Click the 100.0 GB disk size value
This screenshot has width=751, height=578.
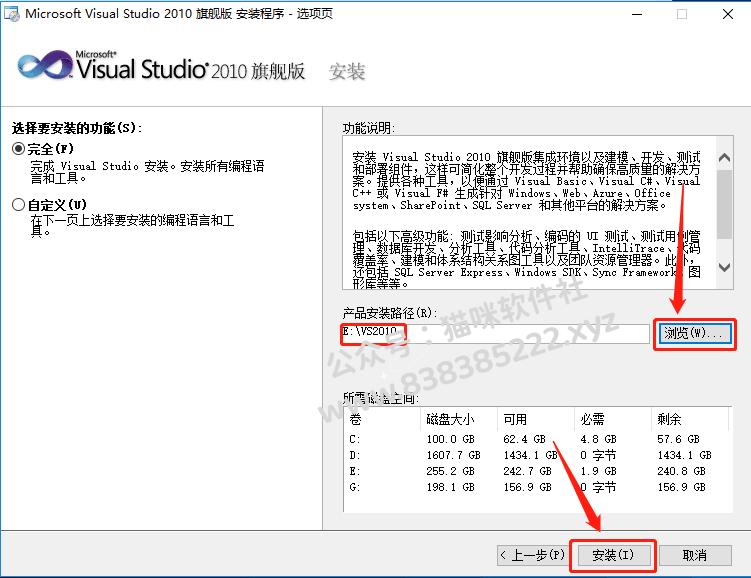(450, 439)
